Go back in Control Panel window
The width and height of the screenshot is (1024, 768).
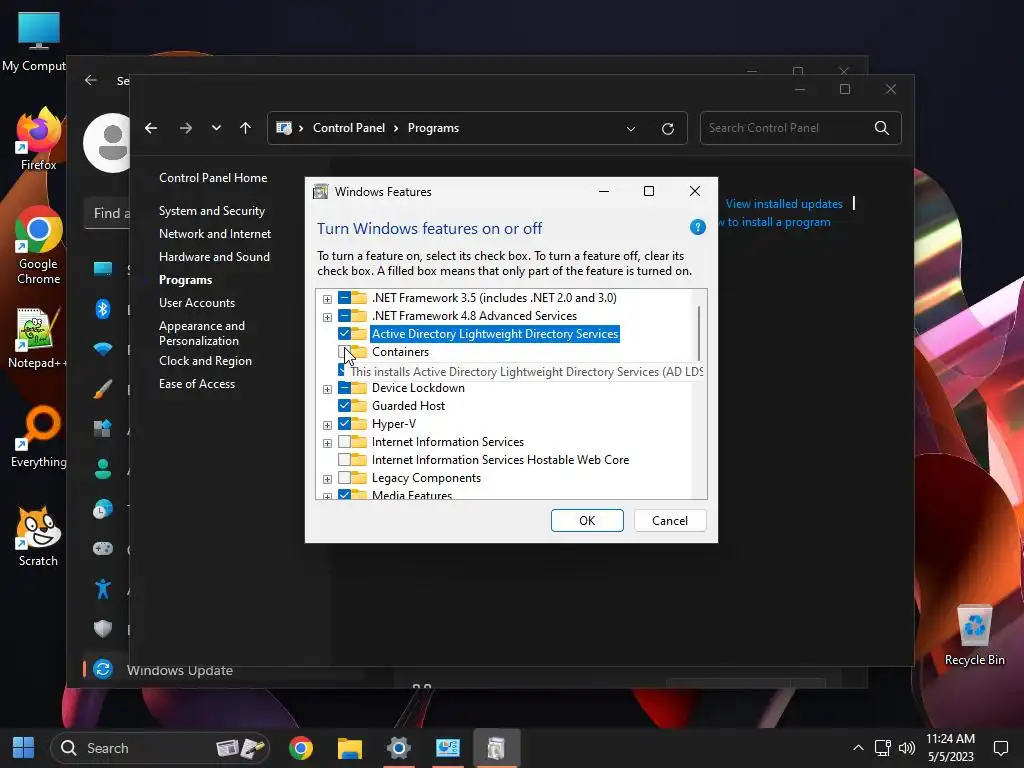pyautogui.click(x=151, y=128)
